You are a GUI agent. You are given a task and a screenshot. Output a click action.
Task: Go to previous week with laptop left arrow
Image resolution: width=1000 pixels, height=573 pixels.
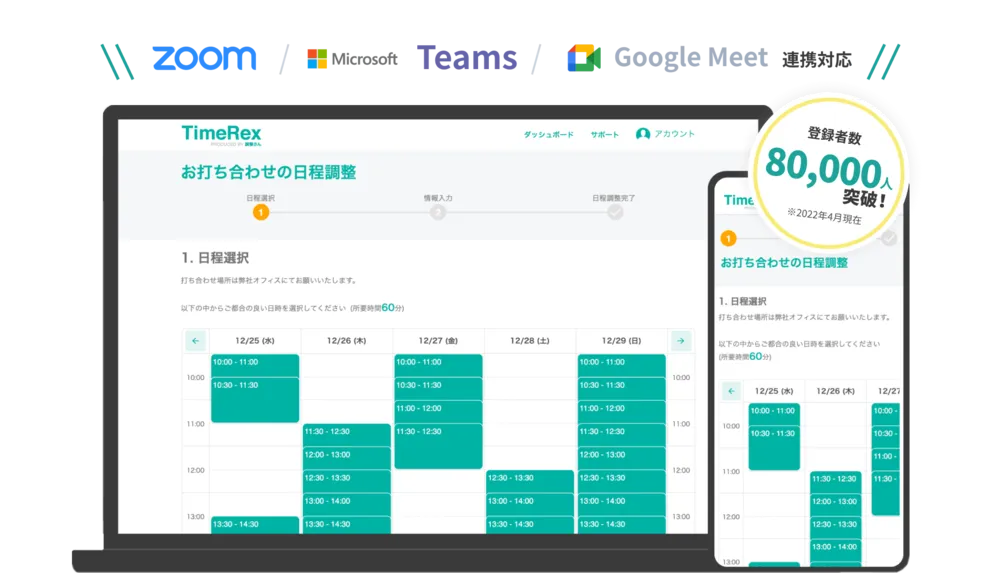tap(195, 341)
